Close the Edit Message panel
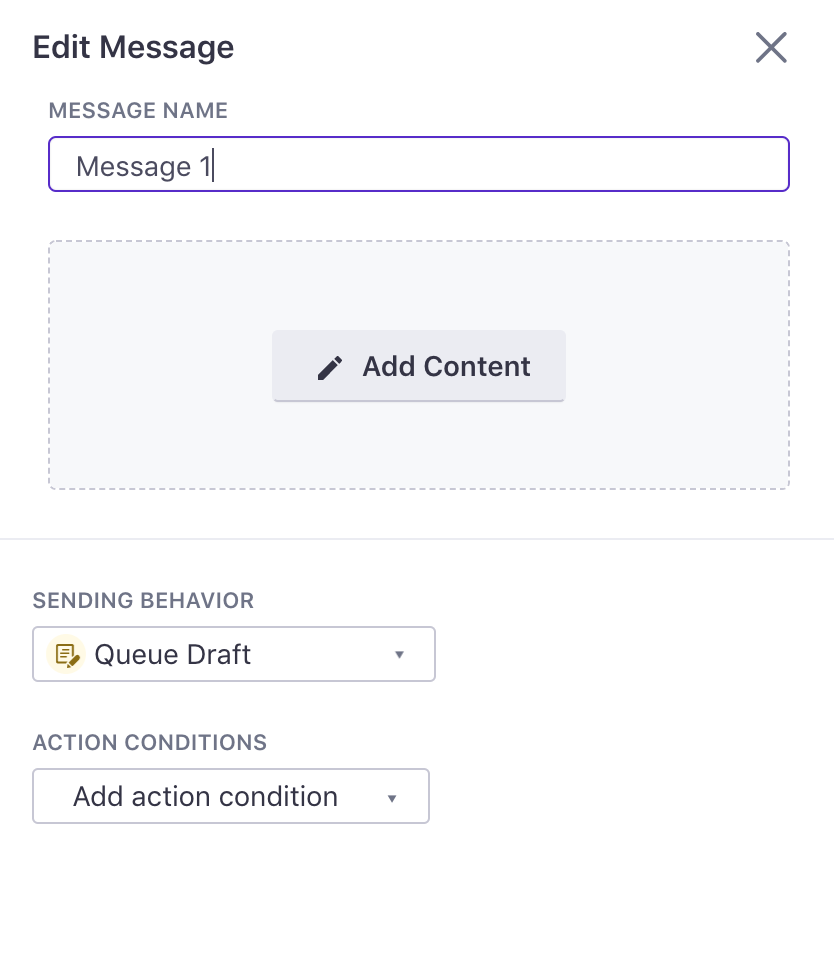834x974 pixels. [771, 48]
